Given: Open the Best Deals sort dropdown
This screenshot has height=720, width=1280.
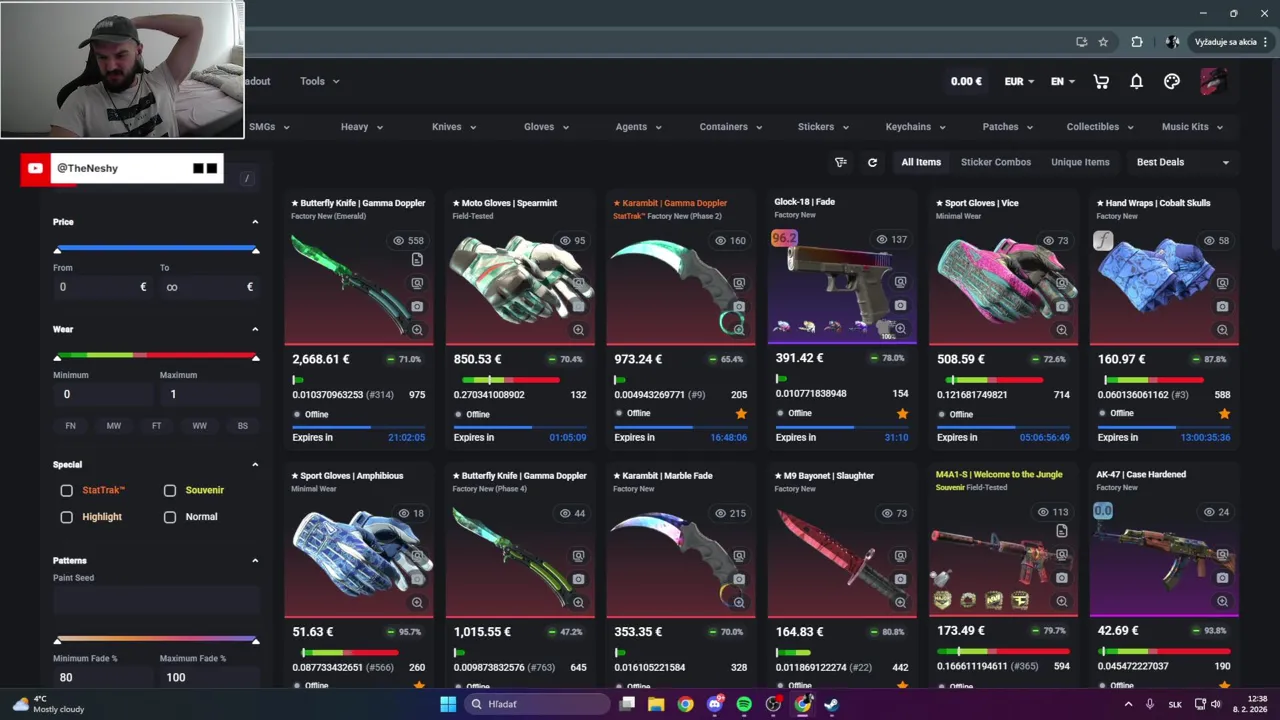Looking at the screenshot, I should click(1183, 162).
